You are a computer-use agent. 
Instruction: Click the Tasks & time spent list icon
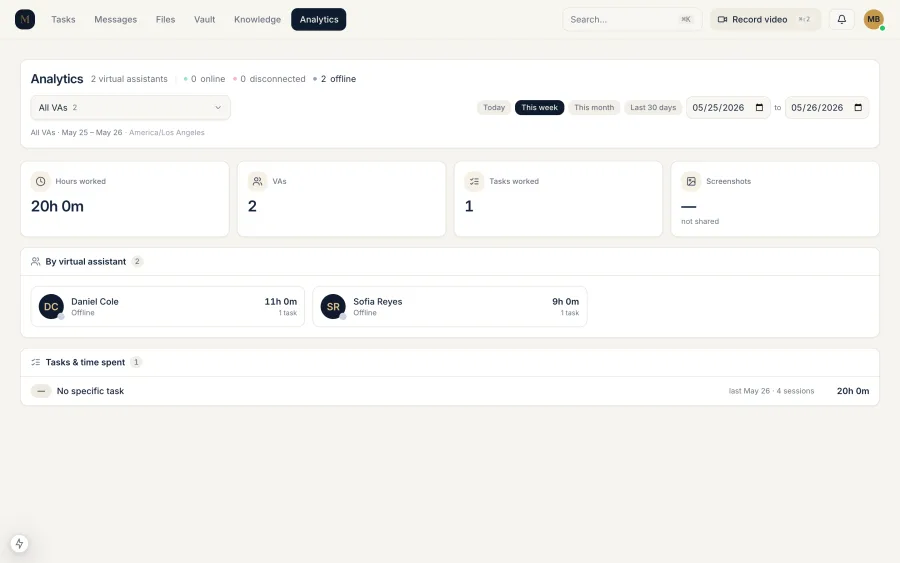coord(36,362)
